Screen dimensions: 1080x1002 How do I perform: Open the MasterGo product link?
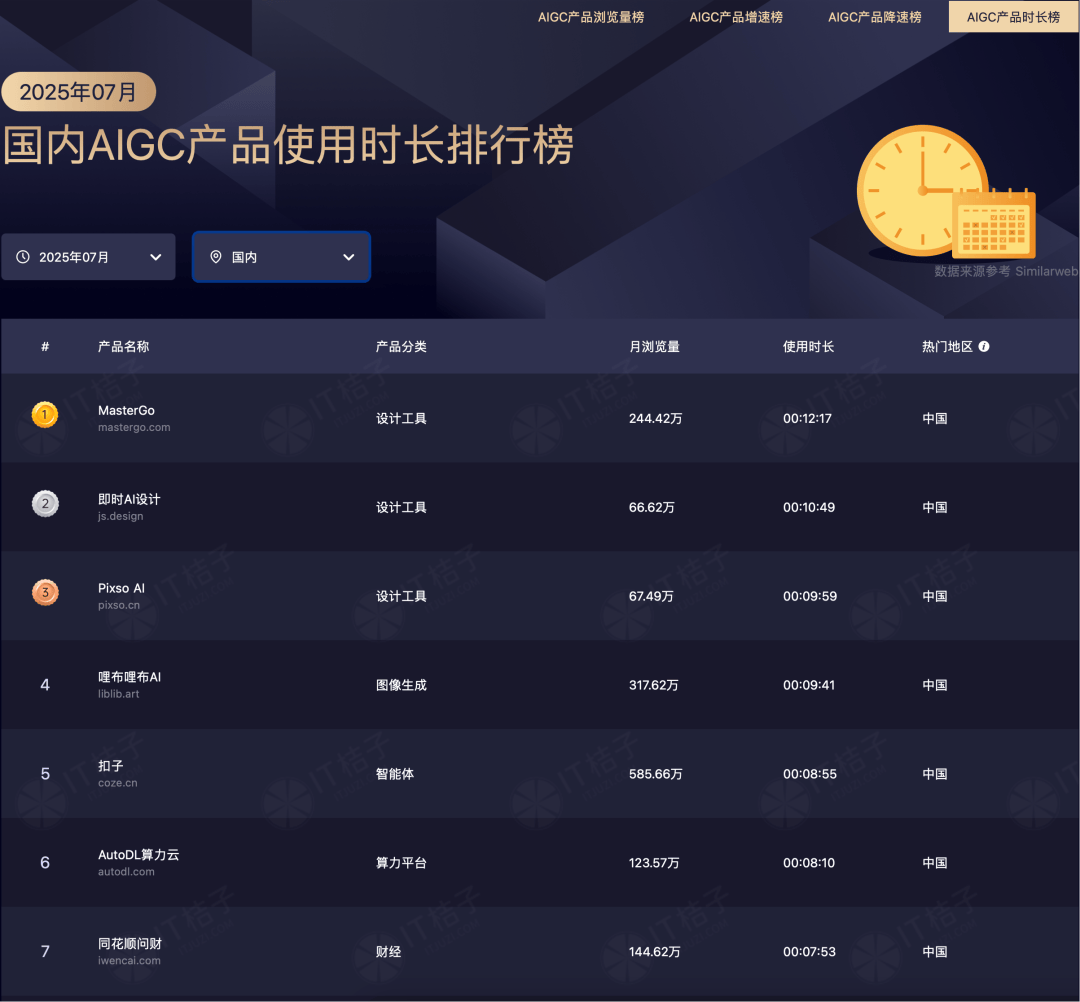click(x=126, y=411)
